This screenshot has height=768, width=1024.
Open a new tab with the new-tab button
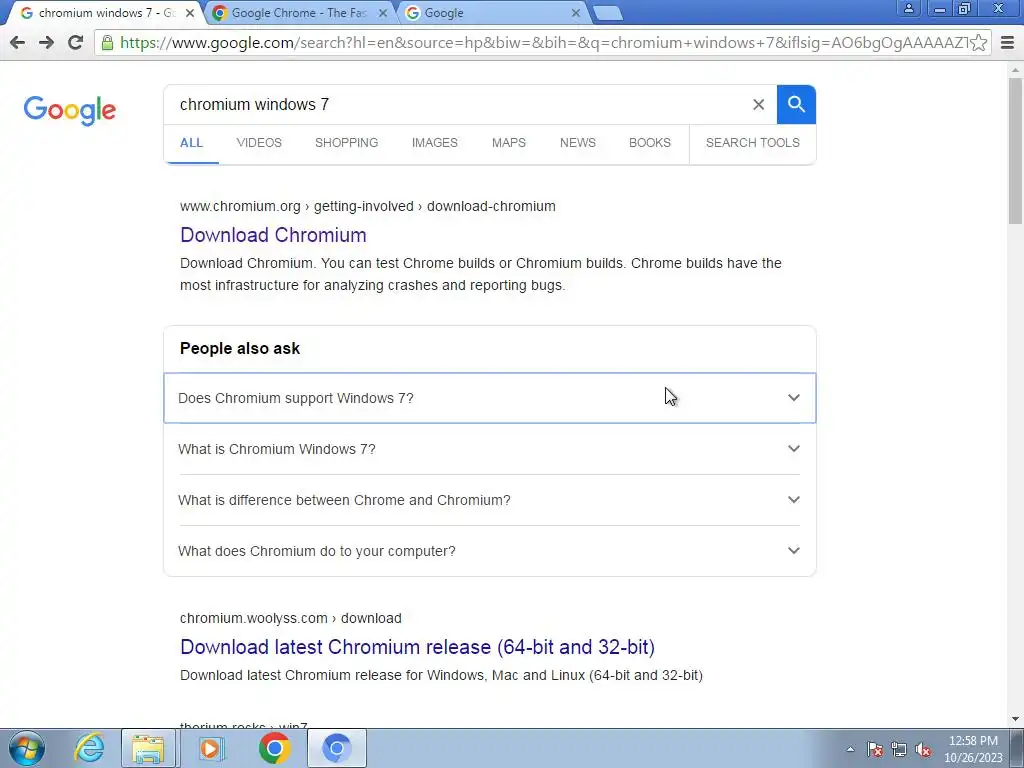pos(607,14)
